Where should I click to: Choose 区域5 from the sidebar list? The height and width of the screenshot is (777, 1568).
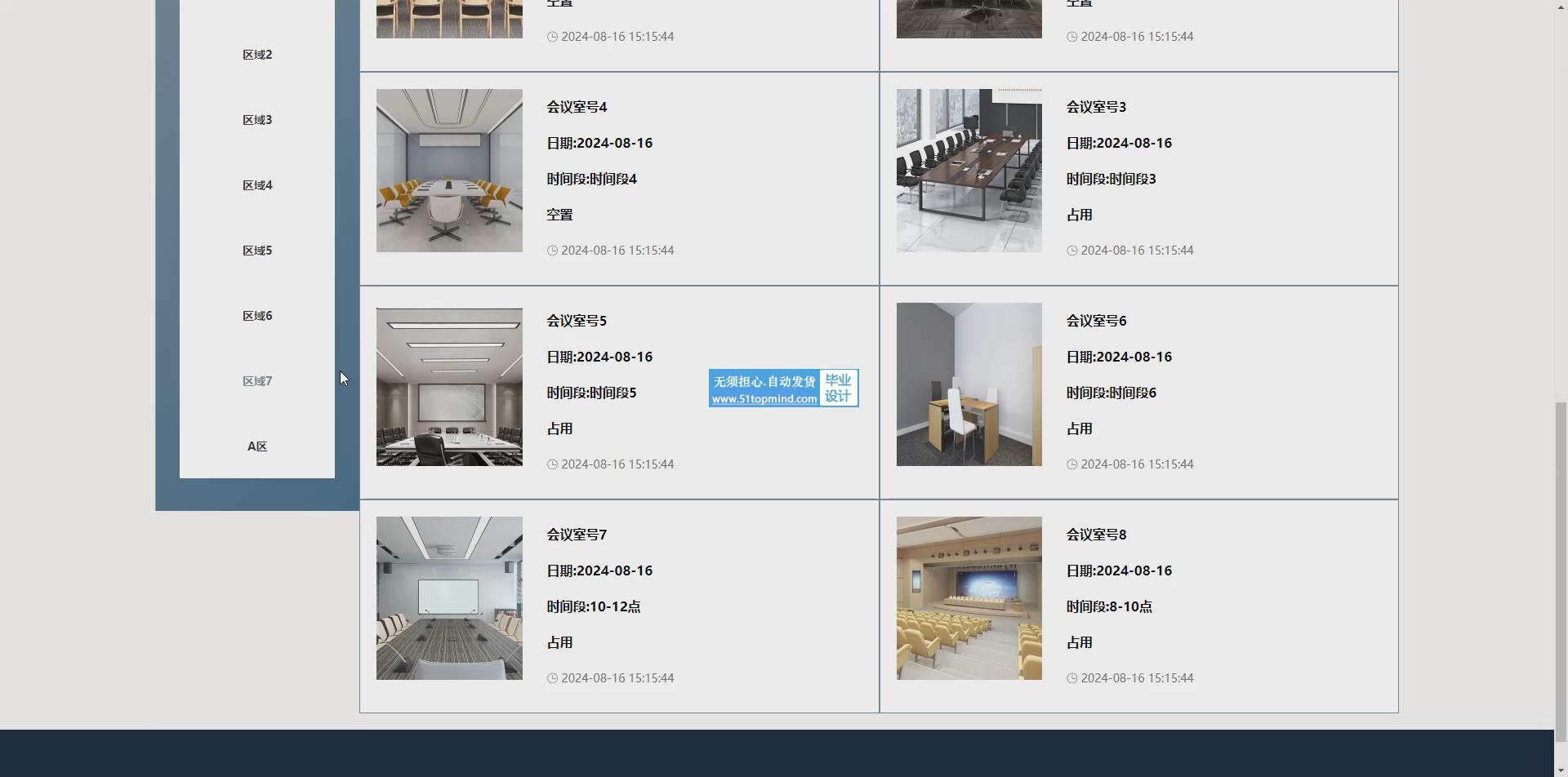pos(257,251)
